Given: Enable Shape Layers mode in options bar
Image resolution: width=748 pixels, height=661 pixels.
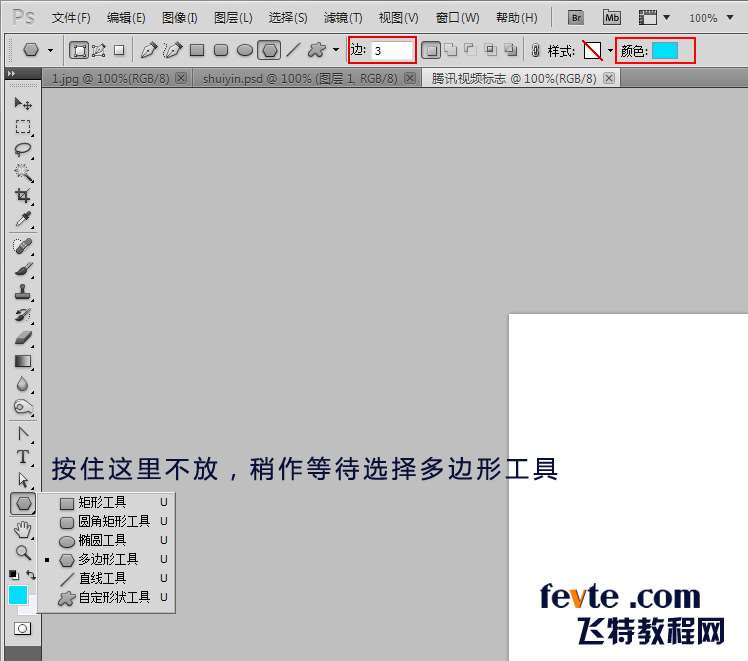Looking at the screenshot, I should click(79, 50).
